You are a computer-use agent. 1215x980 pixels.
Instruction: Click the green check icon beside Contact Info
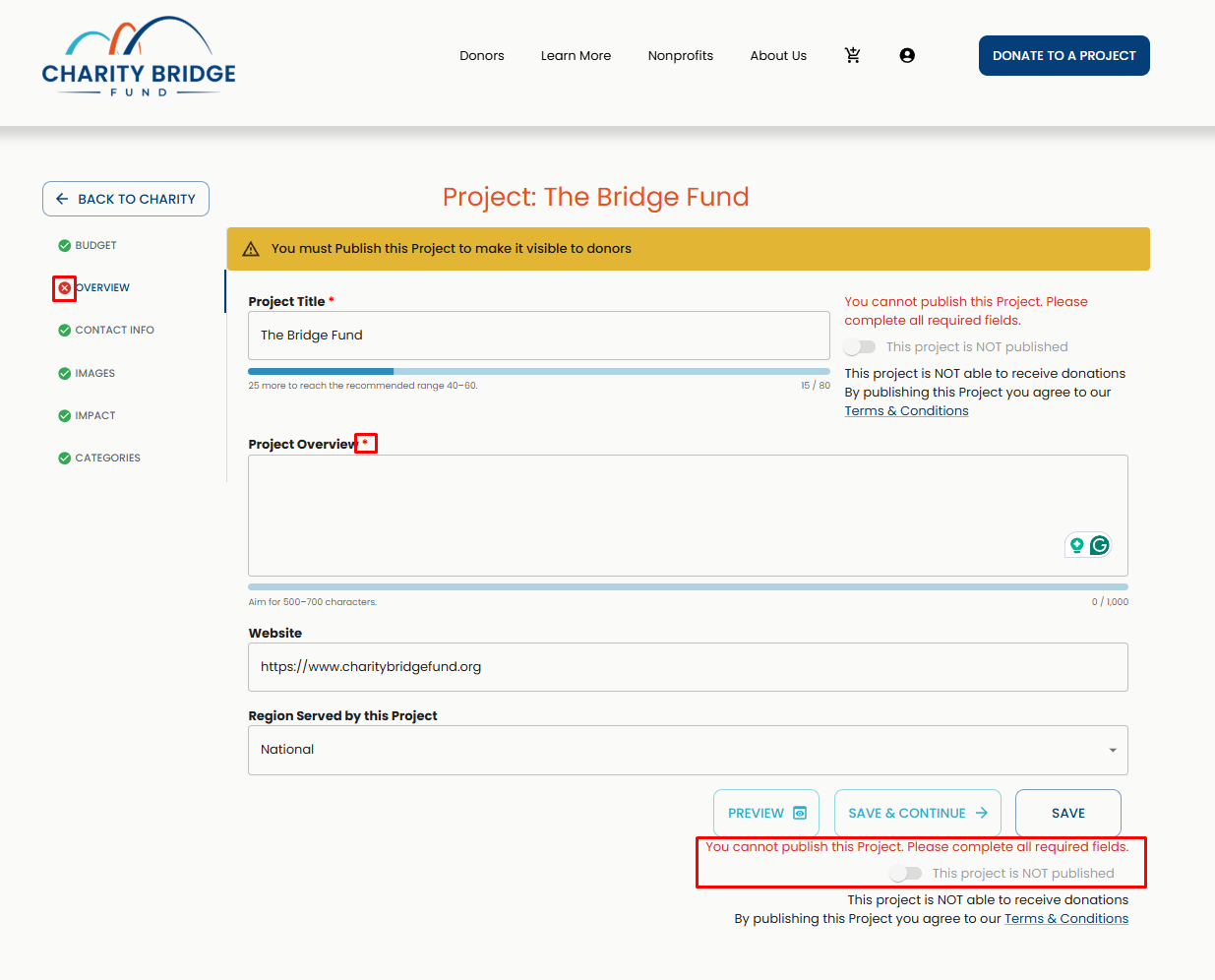(64, 330)
